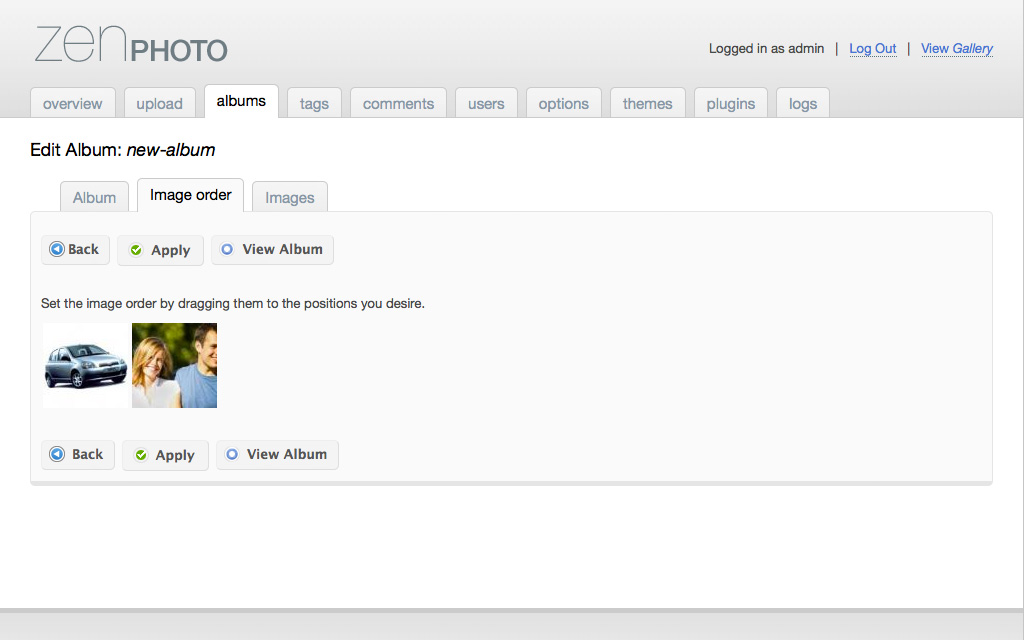Viewport: 1024px width, 640px height.
Task: Open the tags tab
Action: pyautogui.click(x=314, y=104)
